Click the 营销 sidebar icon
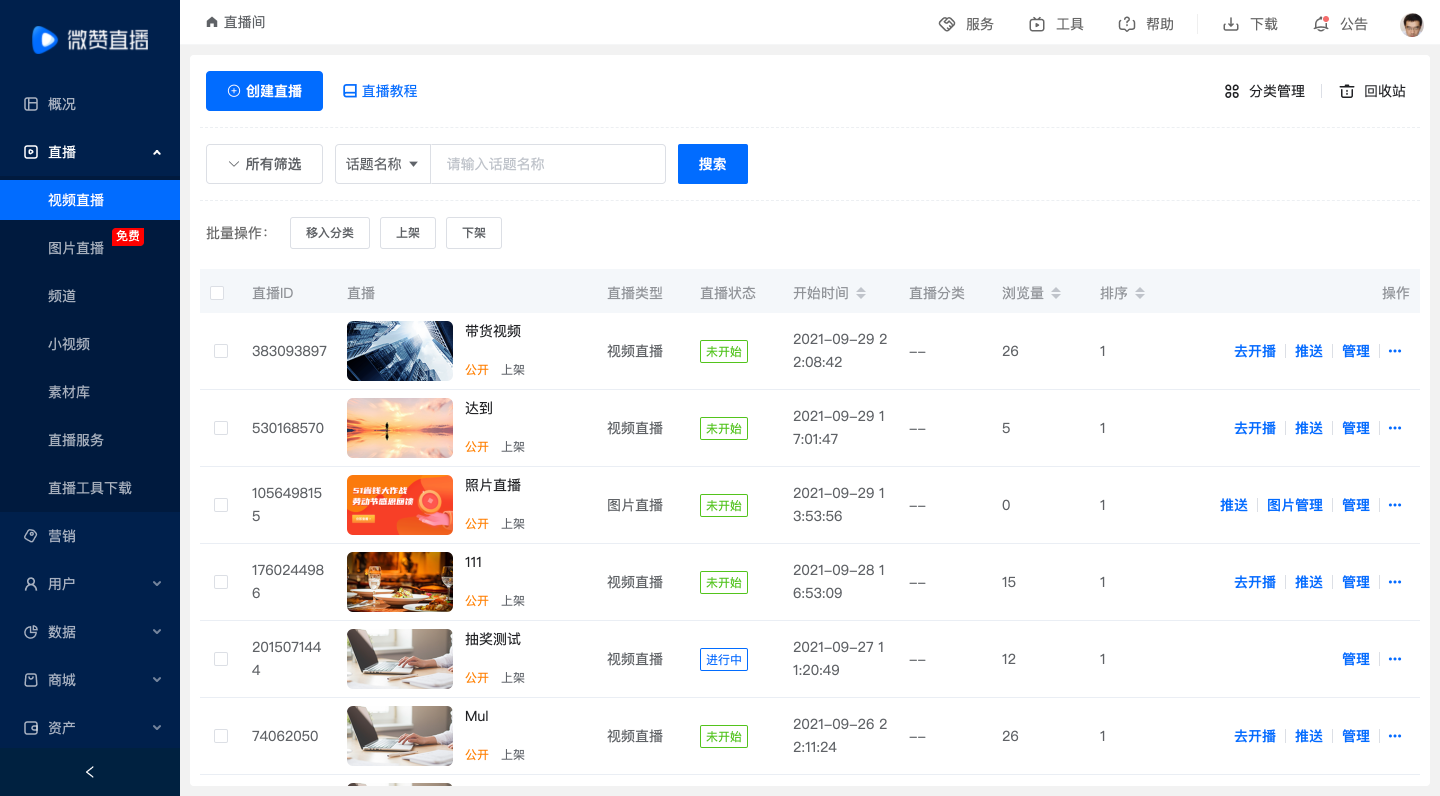The image size is (1440, 796). point(31,536)
